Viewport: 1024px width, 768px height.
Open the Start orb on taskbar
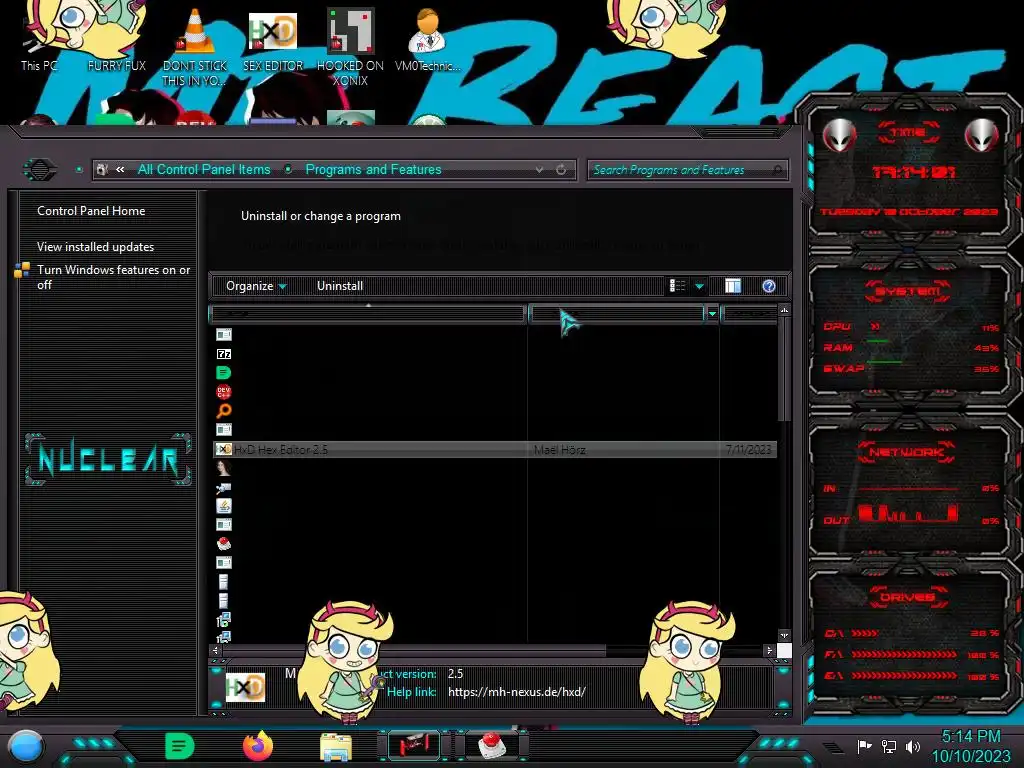tap(26, 747)
